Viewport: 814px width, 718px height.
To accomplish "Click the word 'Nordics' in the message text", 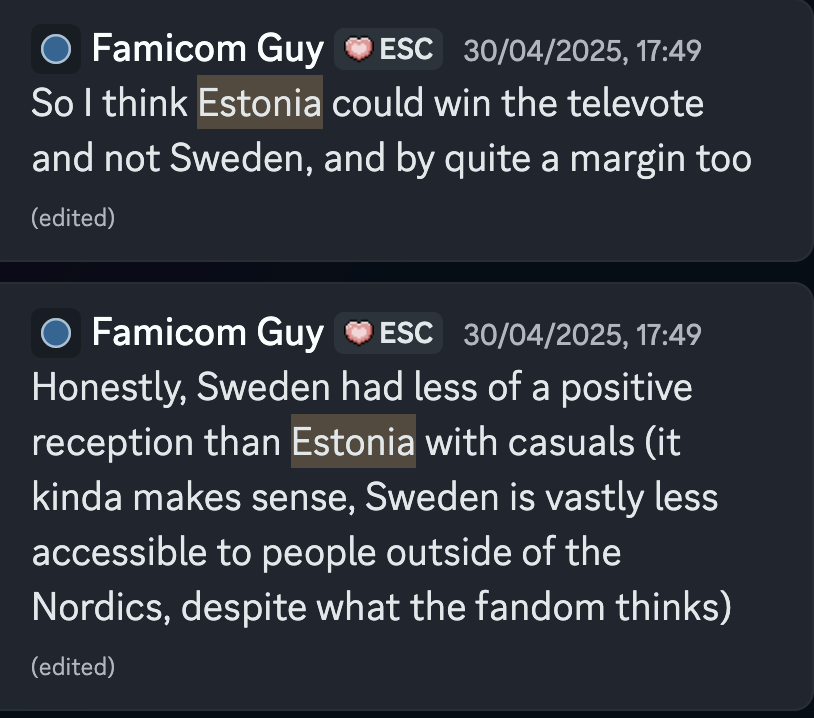I will coord(94,607).
